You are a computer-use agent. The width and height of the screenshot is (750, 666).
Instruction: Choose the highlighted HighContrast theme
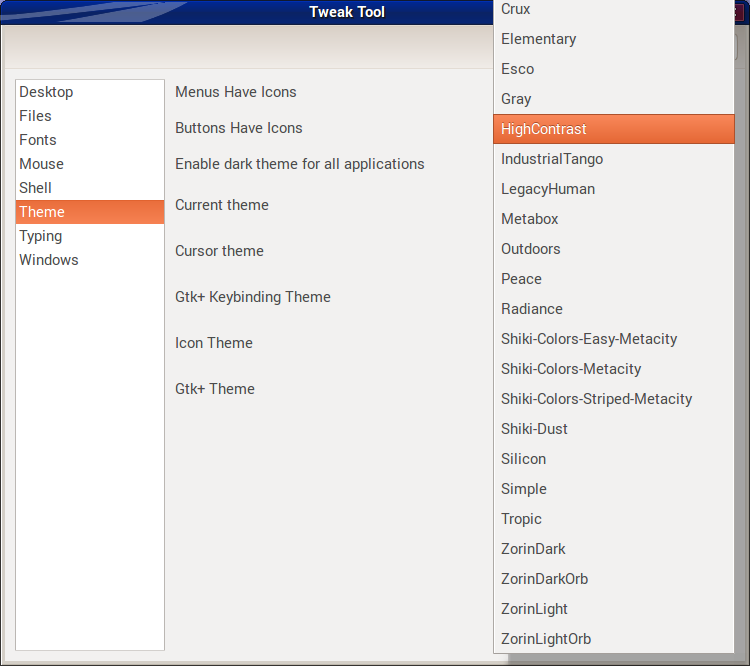coord(544,129)
